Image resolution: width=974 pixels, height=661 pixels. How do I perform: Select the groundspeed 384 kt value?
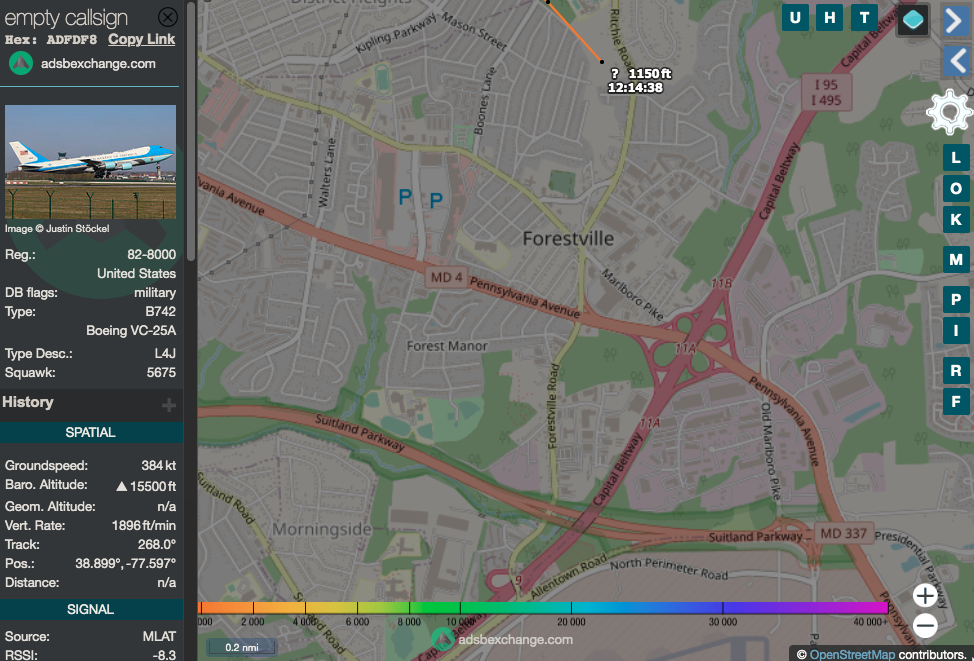158,465
